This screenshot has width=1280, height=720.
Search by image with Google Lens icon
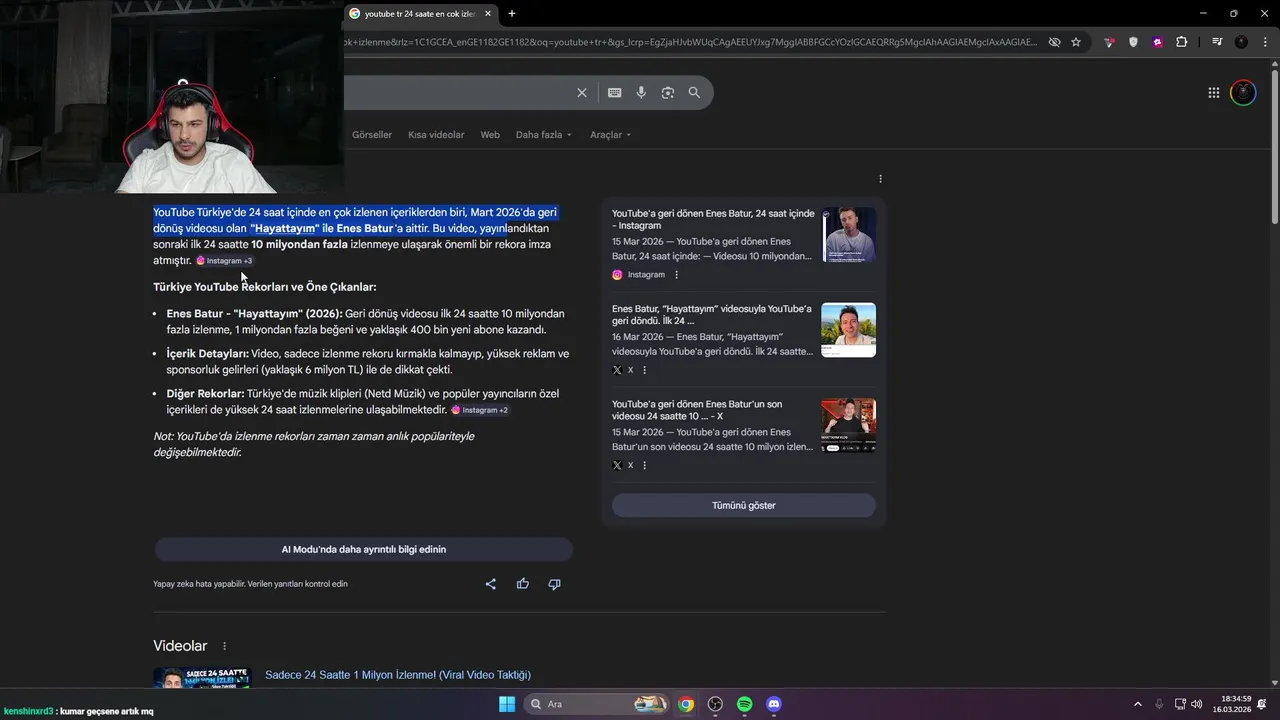coord(667,93)
